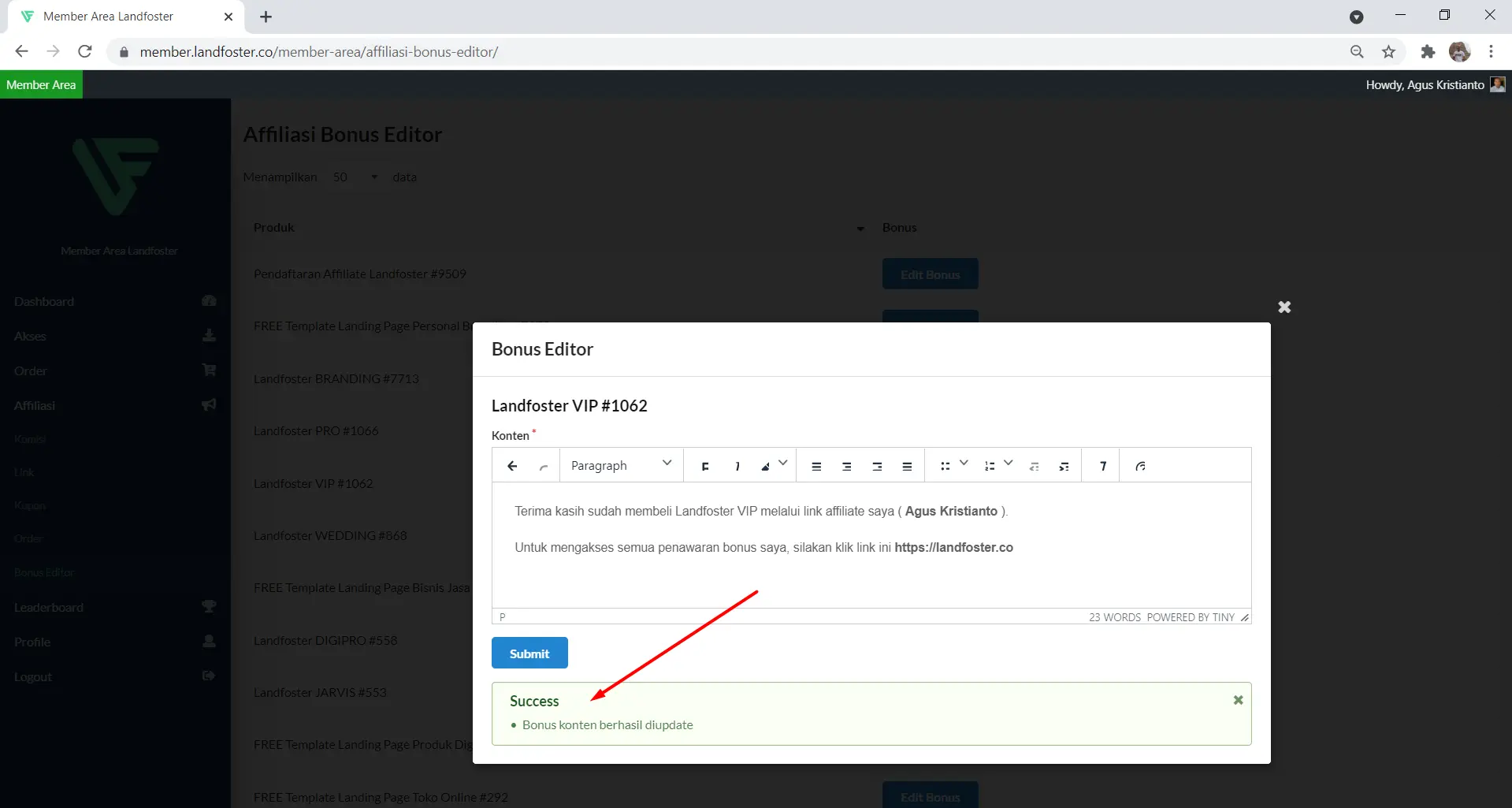This screenshot has width=1512, height=808.
Task: Increase indent of the paragraph
Action: point(1064,466)
